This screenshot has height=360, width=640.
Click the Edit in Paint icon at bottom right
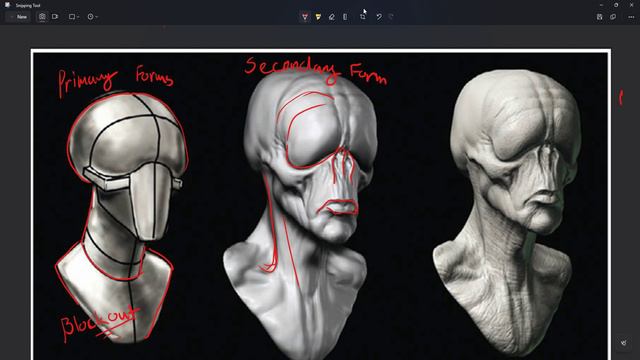coord(624,343)
